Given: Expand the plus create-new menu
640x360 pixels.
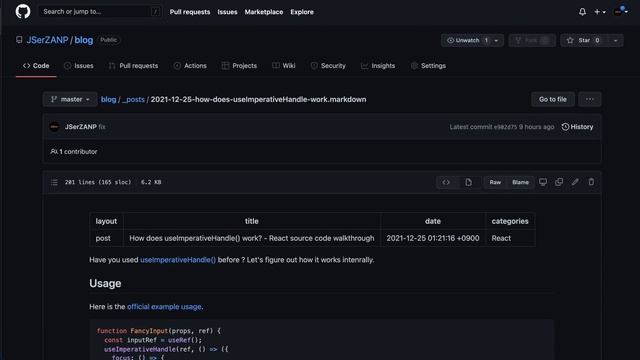Looking at the screenshot, I should click(600, 12).
